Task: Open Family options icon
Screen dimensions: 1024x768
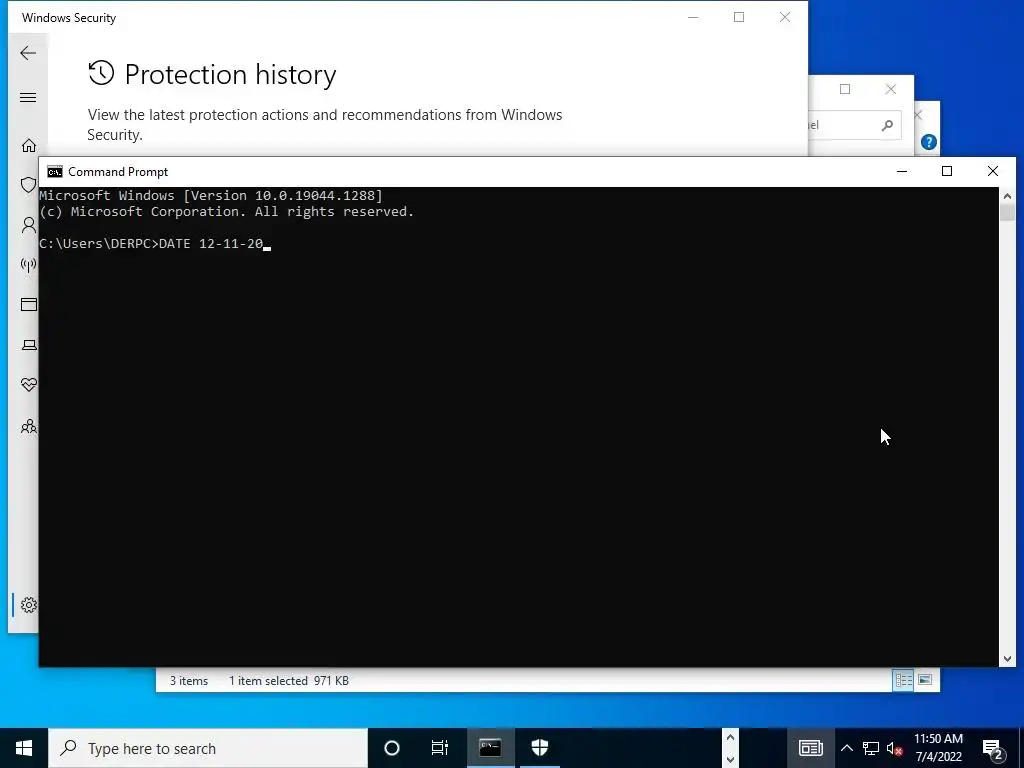Action: [x=29, y=426]
